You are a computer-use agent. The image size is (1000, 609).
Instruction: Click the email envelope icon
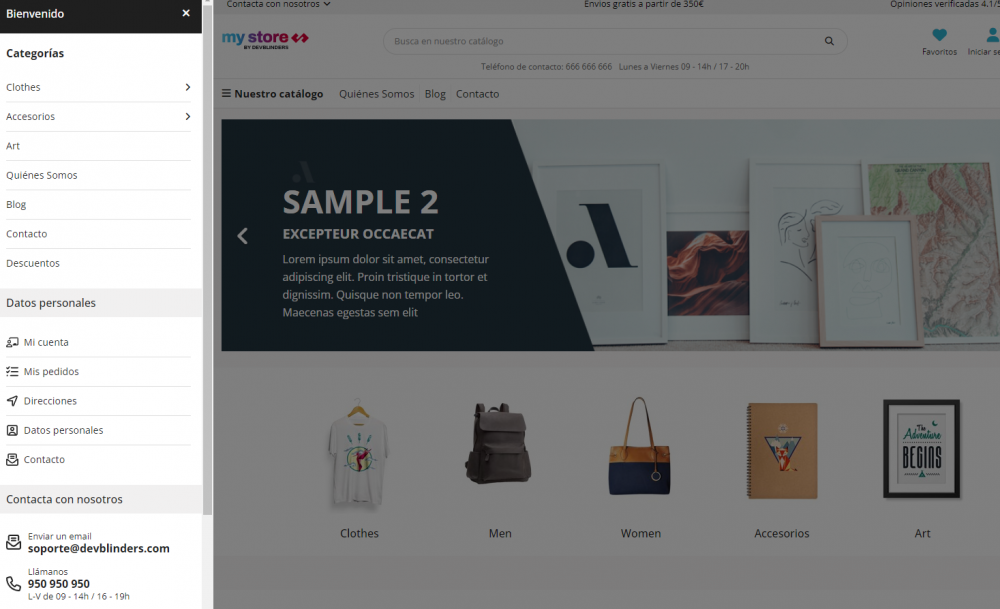(13, 543)
